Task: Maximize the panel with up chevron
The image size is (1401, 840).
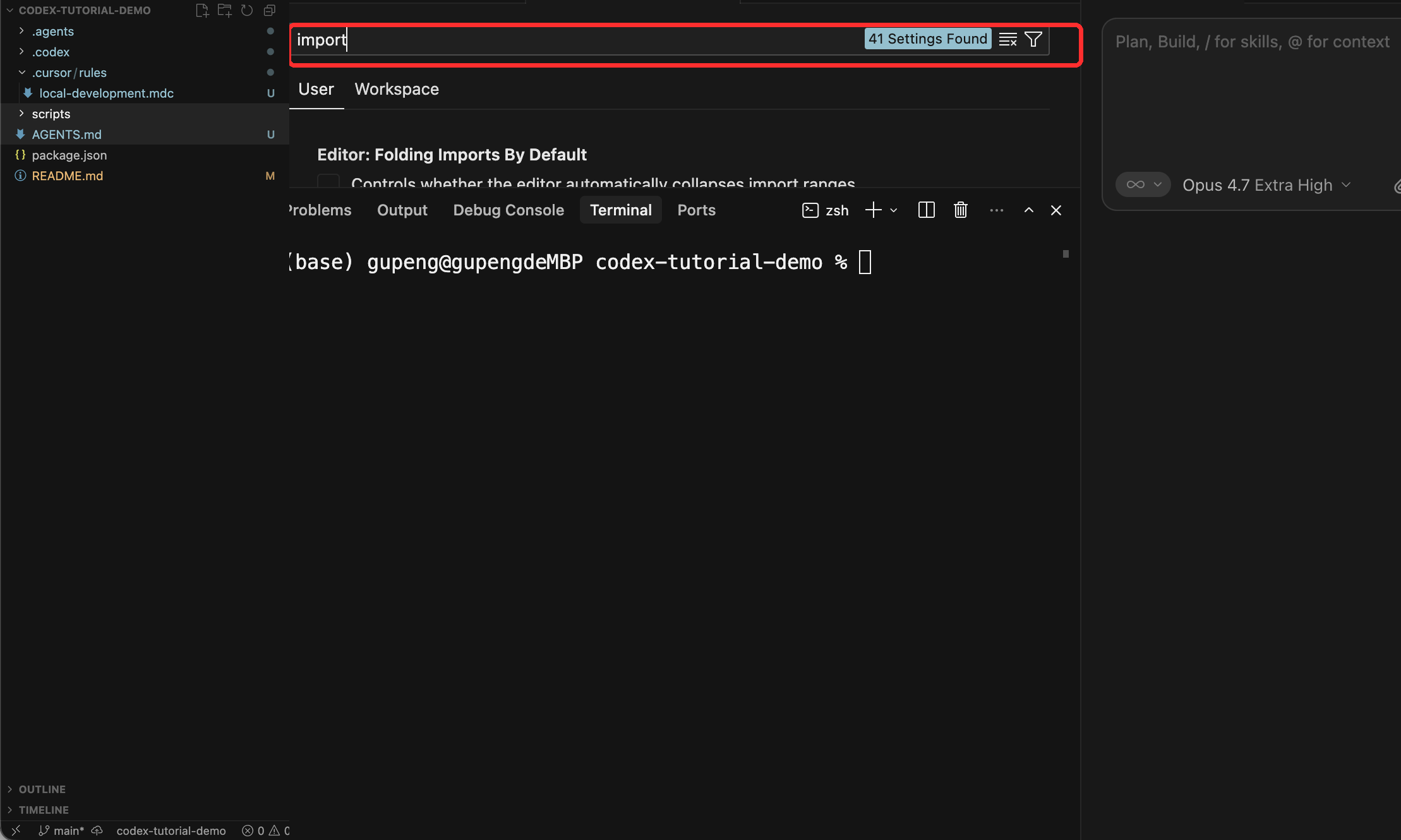Action: coord(1029,210)
